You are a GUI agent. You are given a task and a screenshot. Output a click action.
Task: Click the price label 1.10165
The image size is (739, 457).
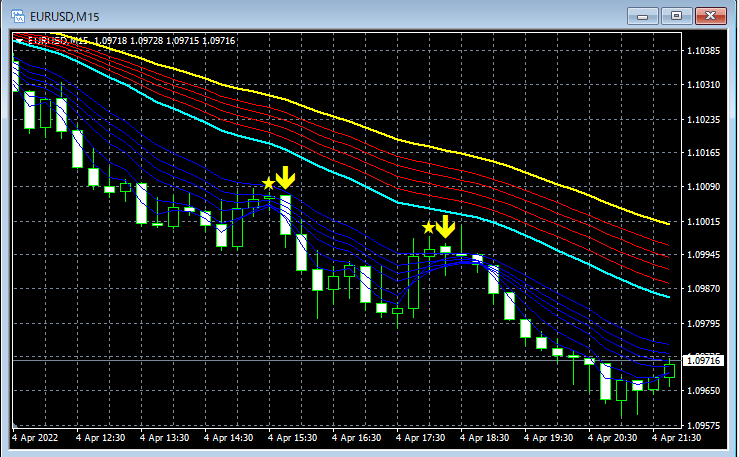[704, 153]
